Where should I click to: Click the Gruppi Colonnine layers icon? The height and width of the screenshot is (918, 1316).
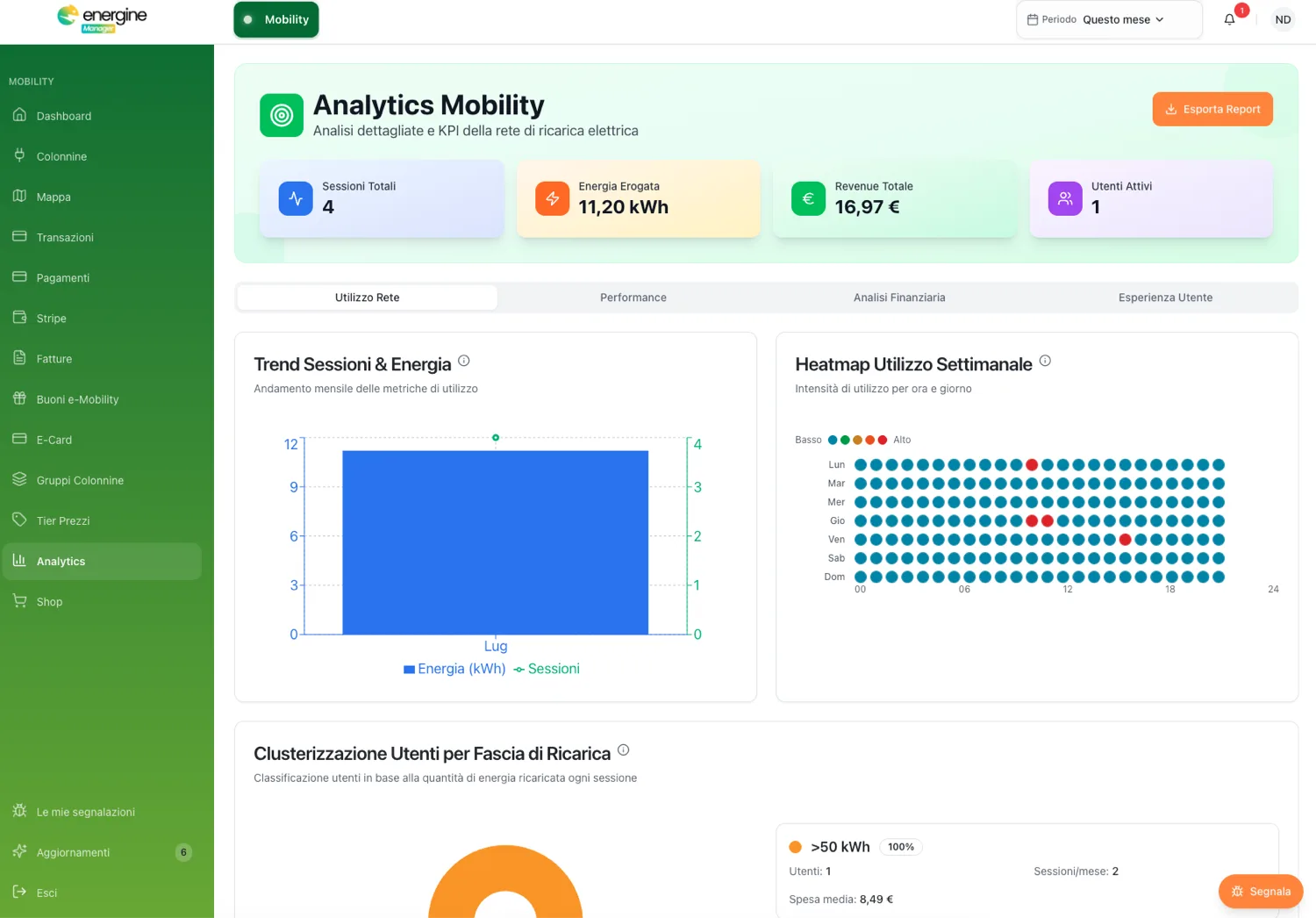(19, 479)
